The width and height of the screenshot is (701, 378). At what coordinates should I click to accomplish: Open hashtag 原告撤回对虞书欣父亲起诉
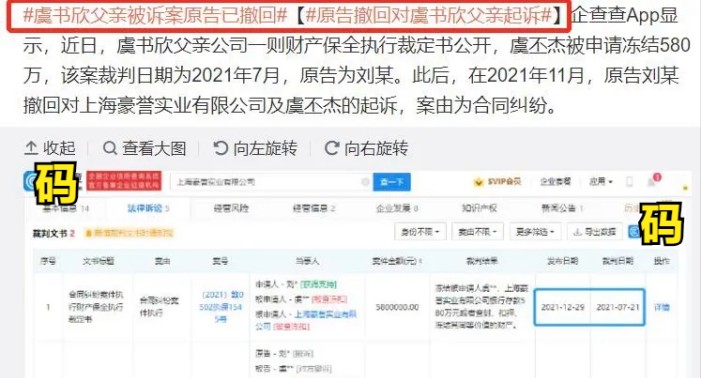(429, 16)
